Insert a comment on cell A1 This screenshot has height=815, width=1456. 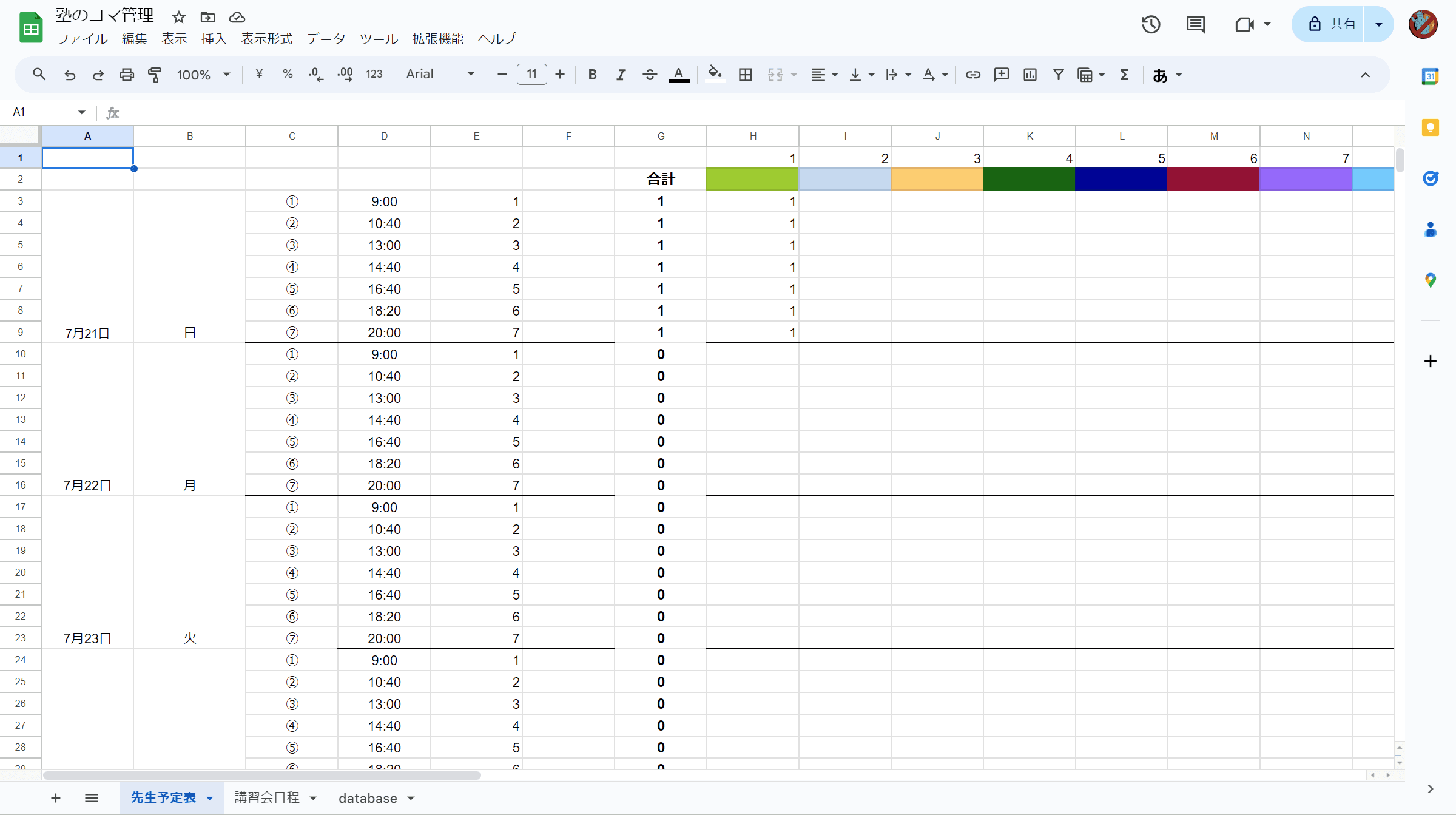point(1001,74)
